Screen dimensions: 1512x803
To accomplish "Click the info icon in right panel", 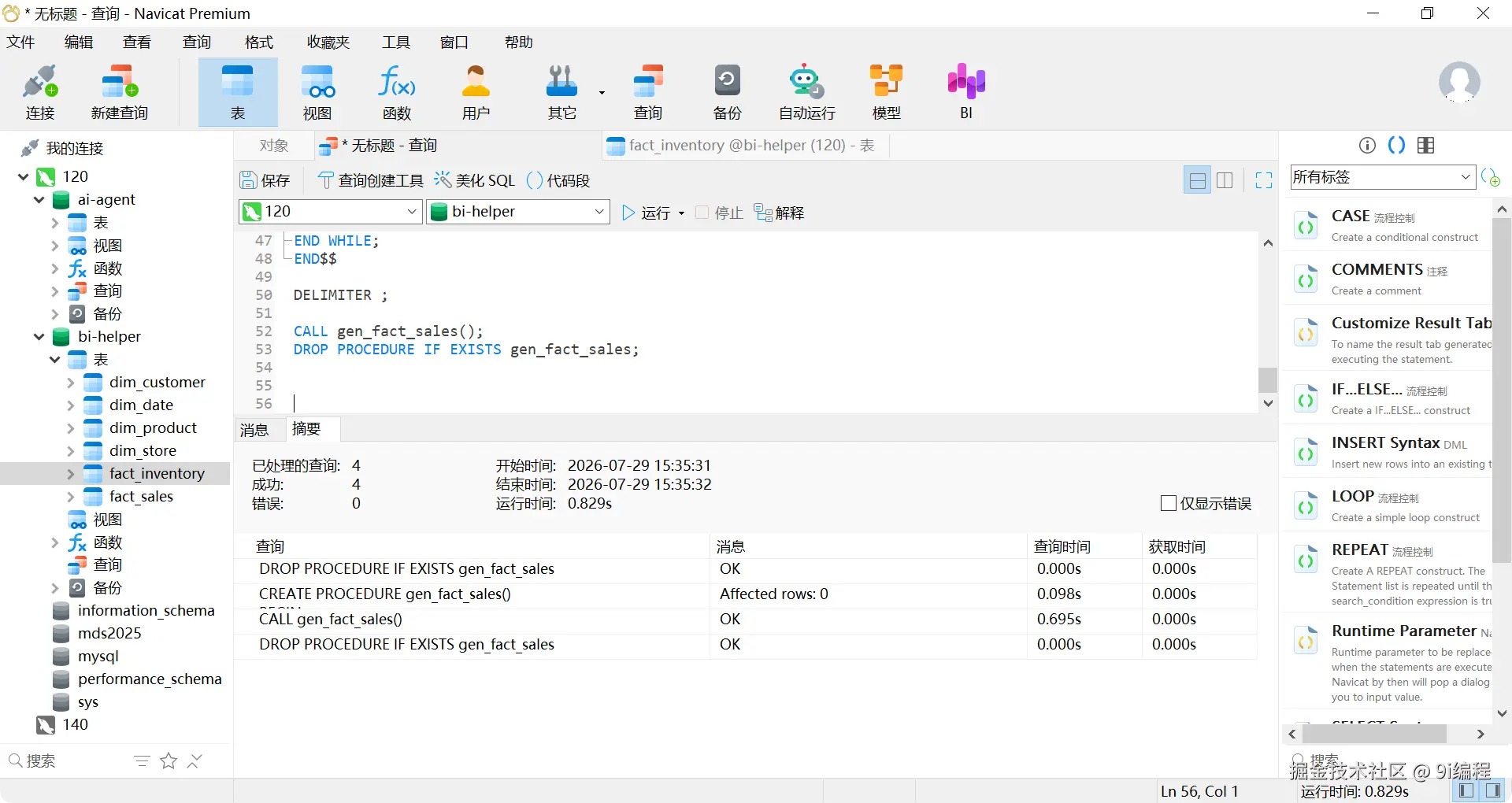I will pyautogui.click(x=1367, y=145).
